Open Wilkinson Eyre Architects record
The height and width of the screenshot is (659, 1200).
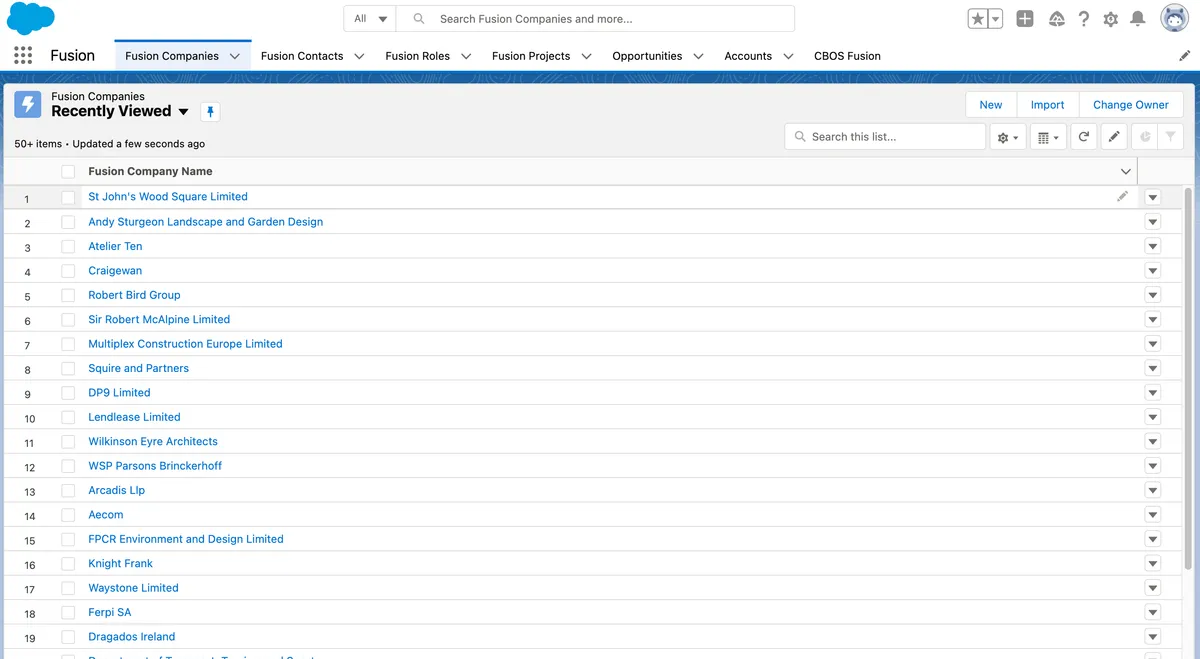point(153,442)
